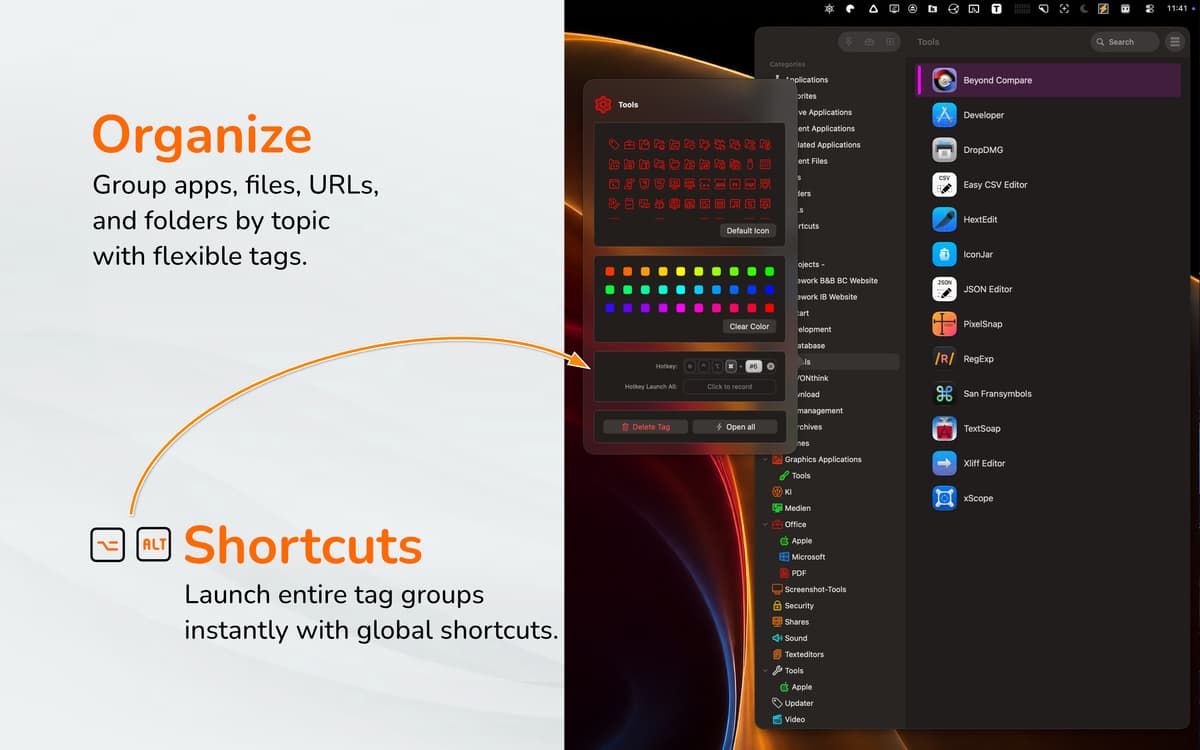This screenshot has width=1200, height=750.
Task: Pick the yellow color swatch
Action: point(681,271)
